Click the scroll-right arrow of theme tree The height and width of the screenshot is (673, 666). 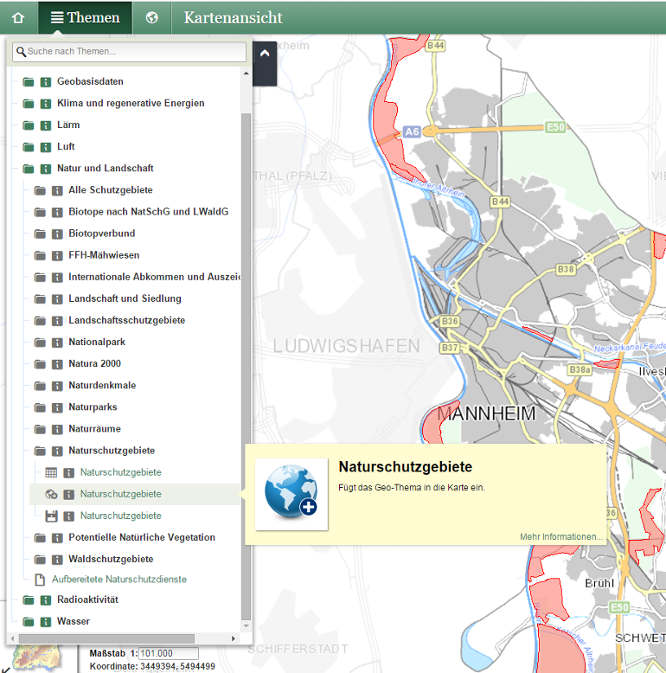233,638
